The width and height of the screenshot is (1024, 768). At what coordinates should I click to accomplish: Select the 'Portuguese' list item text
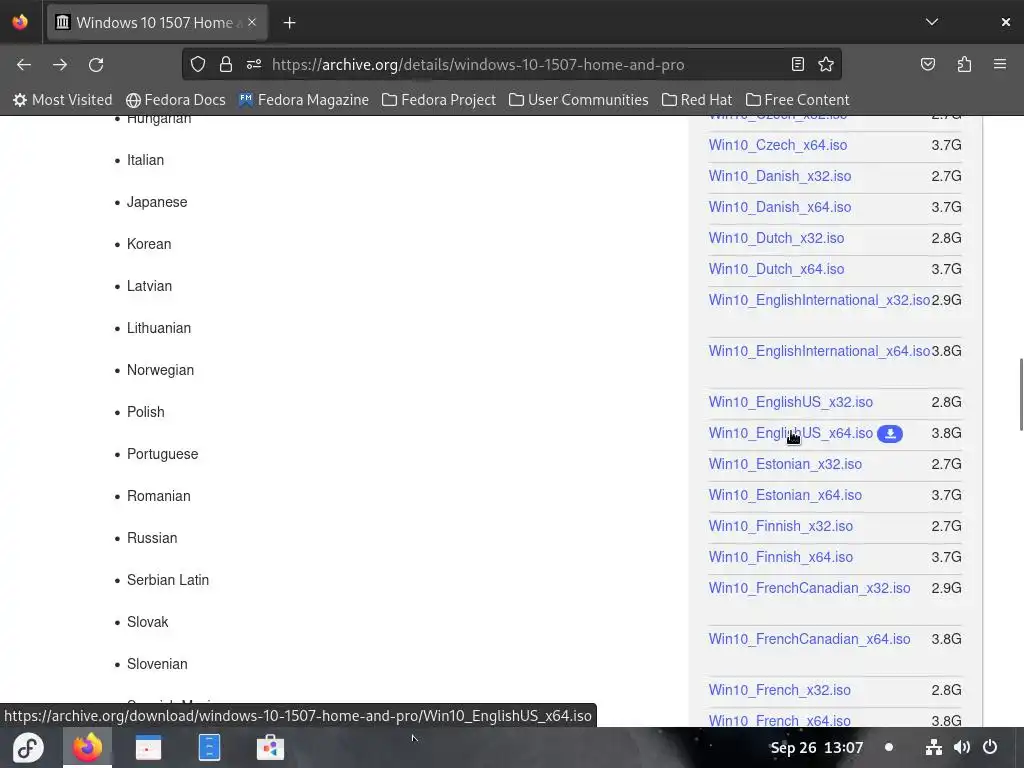point(163,455)
